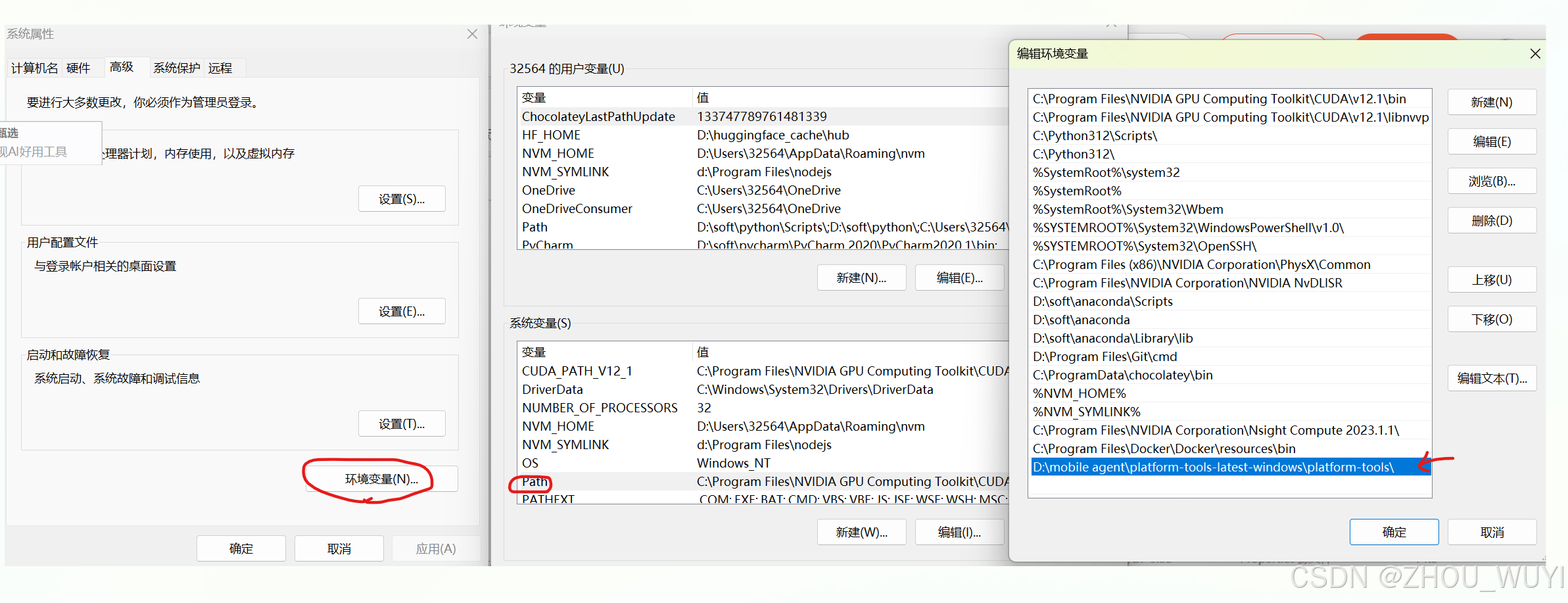Select PATHEXT system variable row
The height and width of the screenshot is (603, 1568).
763,498
